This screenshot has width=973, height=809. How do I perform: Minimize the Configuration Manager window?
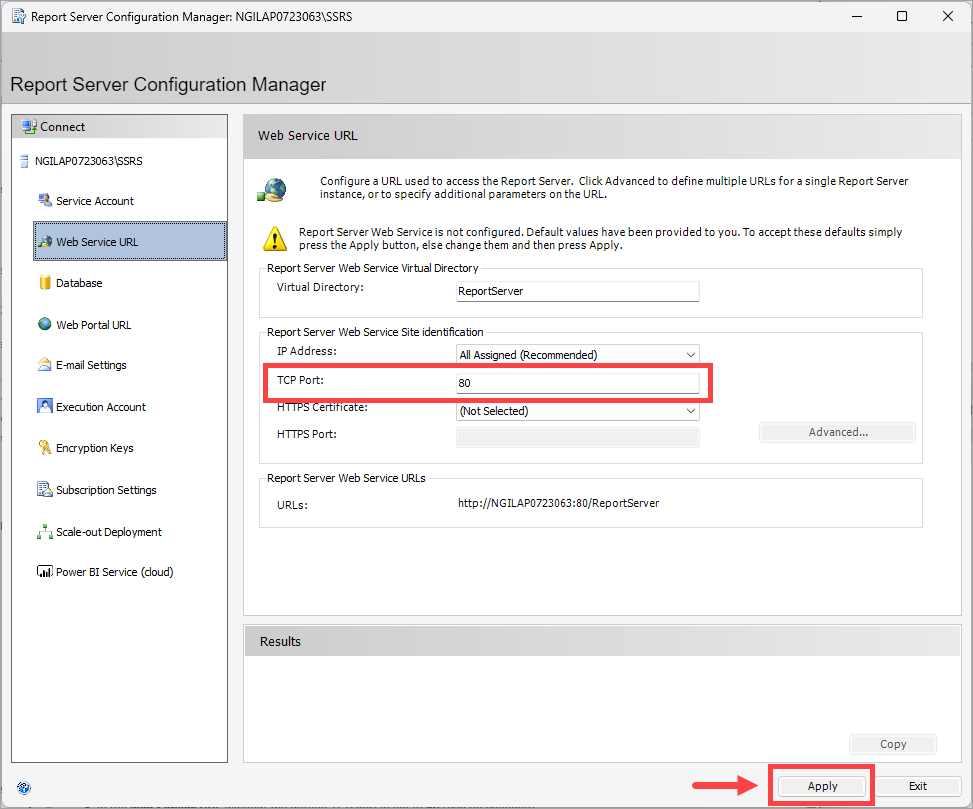tap(857, 16)
